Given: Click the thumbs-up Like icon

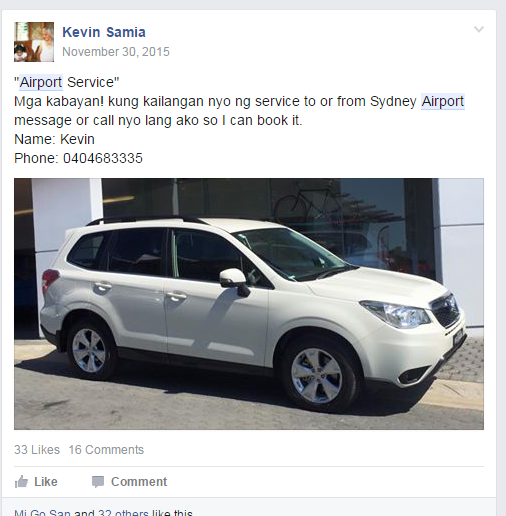Looking at the screenshot, I should 21,482.
